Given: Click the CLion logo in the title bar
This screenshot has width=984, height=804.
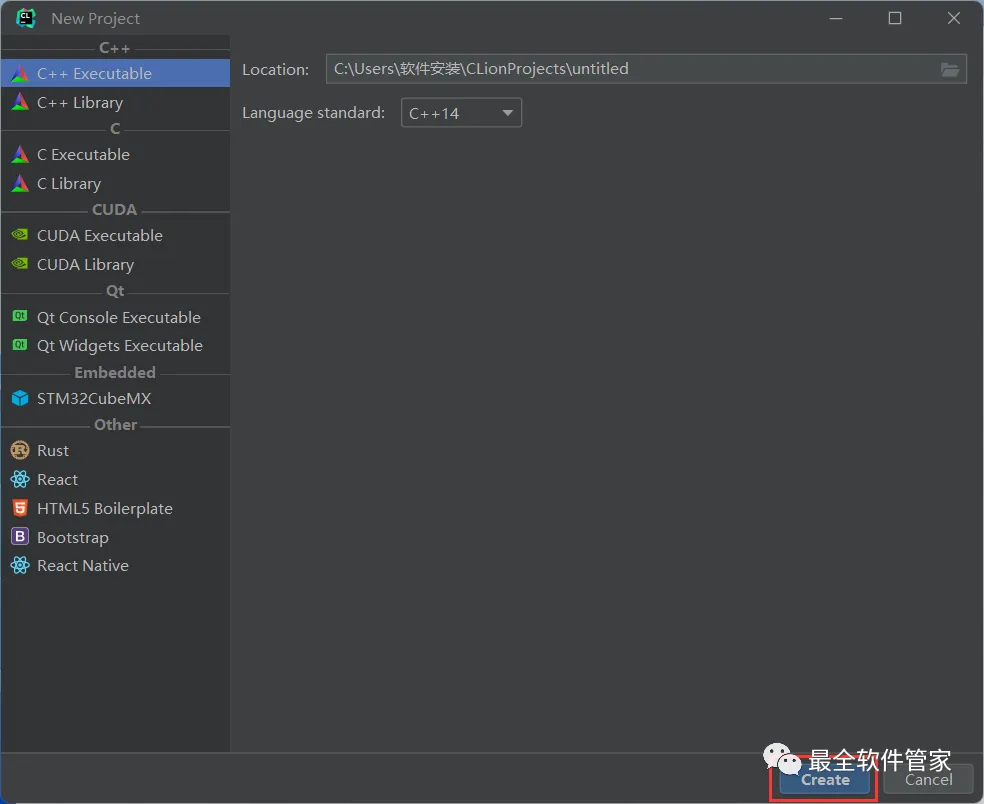Looking at the screenshot, I should point(26,18).
